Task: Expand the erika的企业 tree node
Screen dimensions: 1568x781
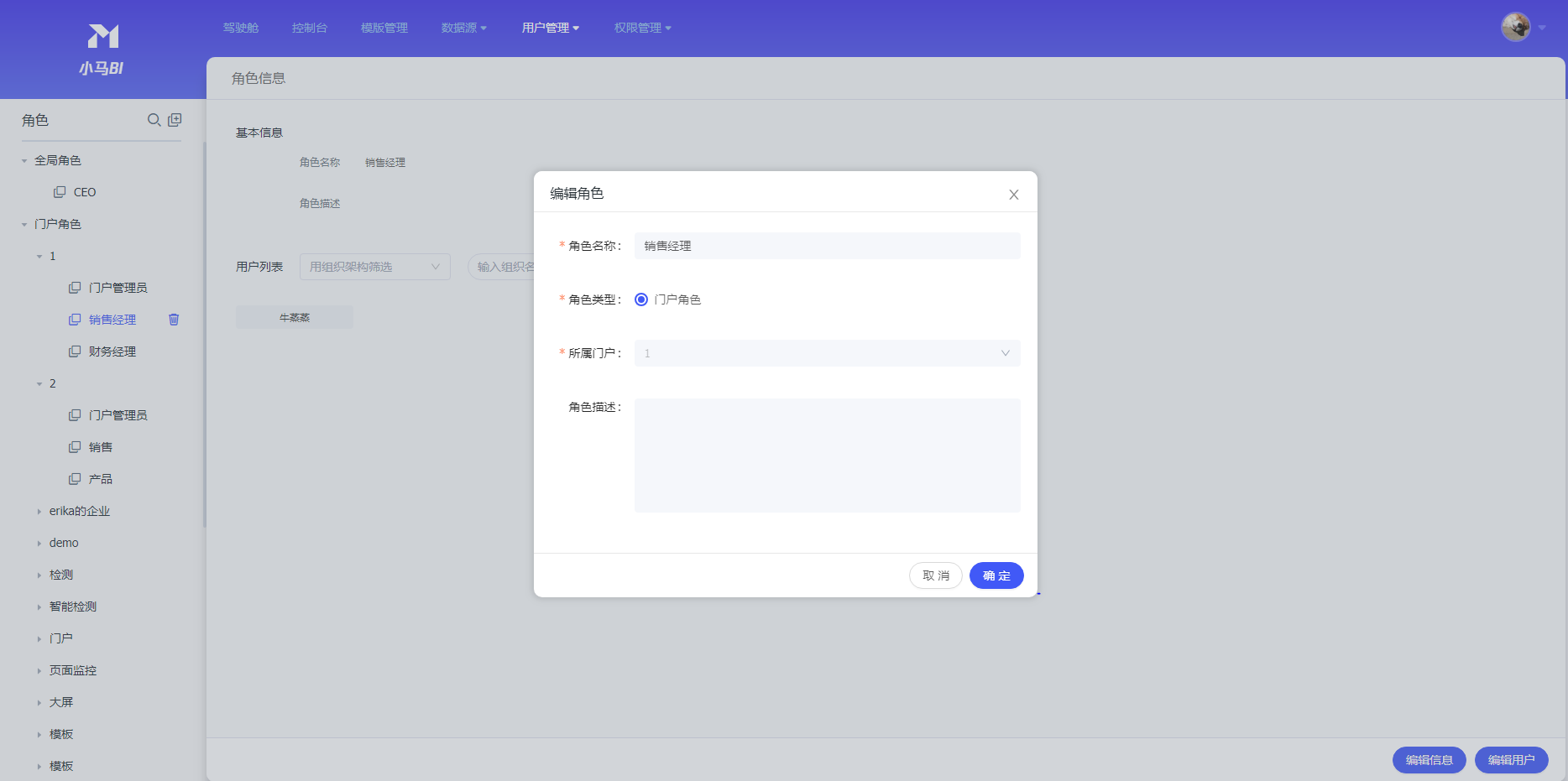Action: tap(39, 512)
